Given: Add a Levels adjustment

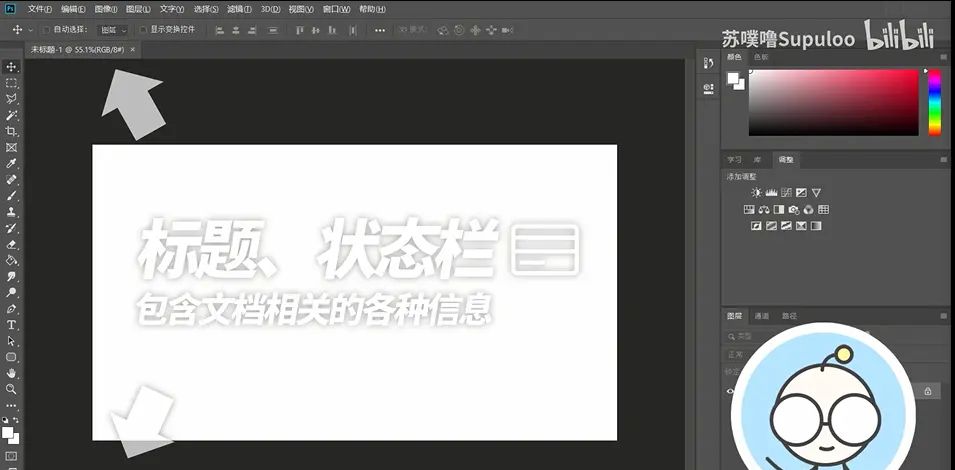Looking at the screenshot, I should pyautogui.click(x=772, y=192).
